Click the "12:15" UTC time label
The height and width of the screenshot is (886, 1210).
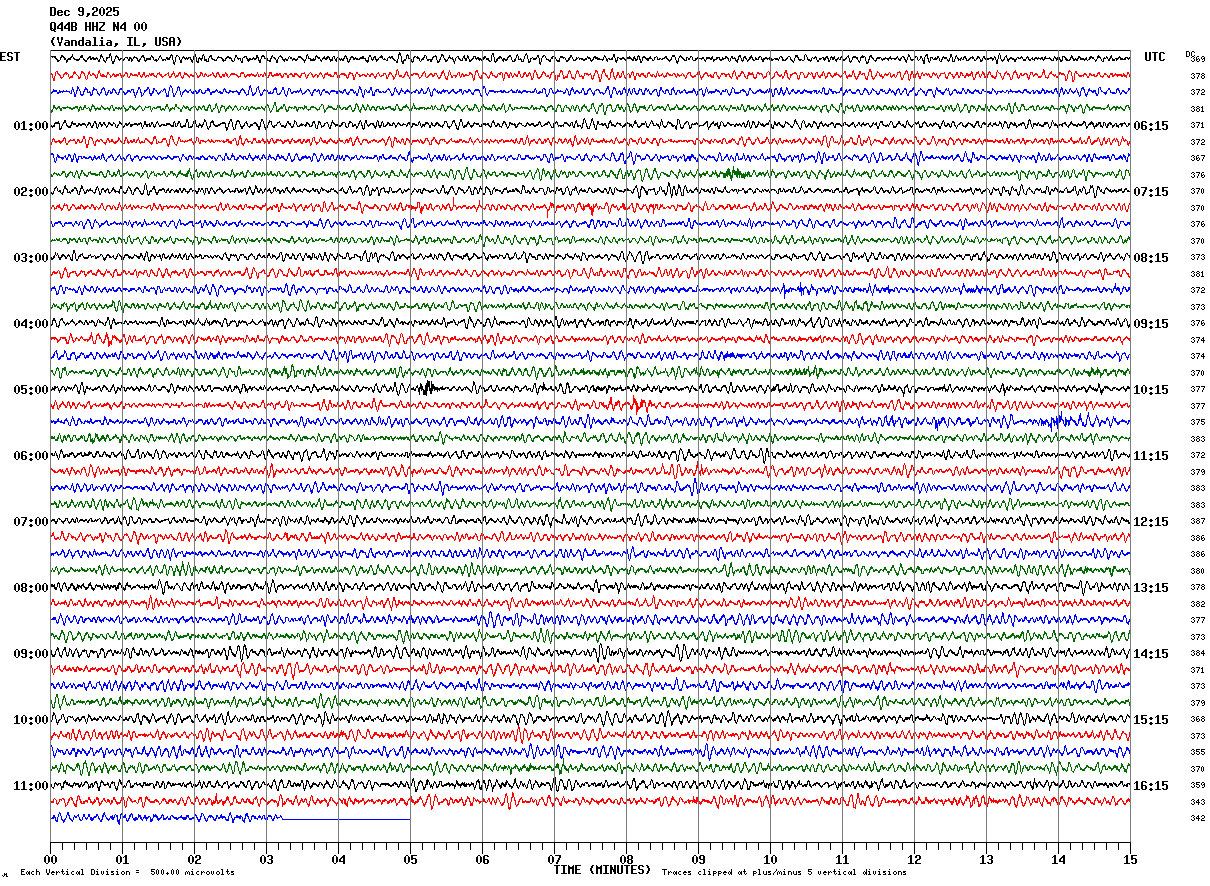[x=1150, y=522]
